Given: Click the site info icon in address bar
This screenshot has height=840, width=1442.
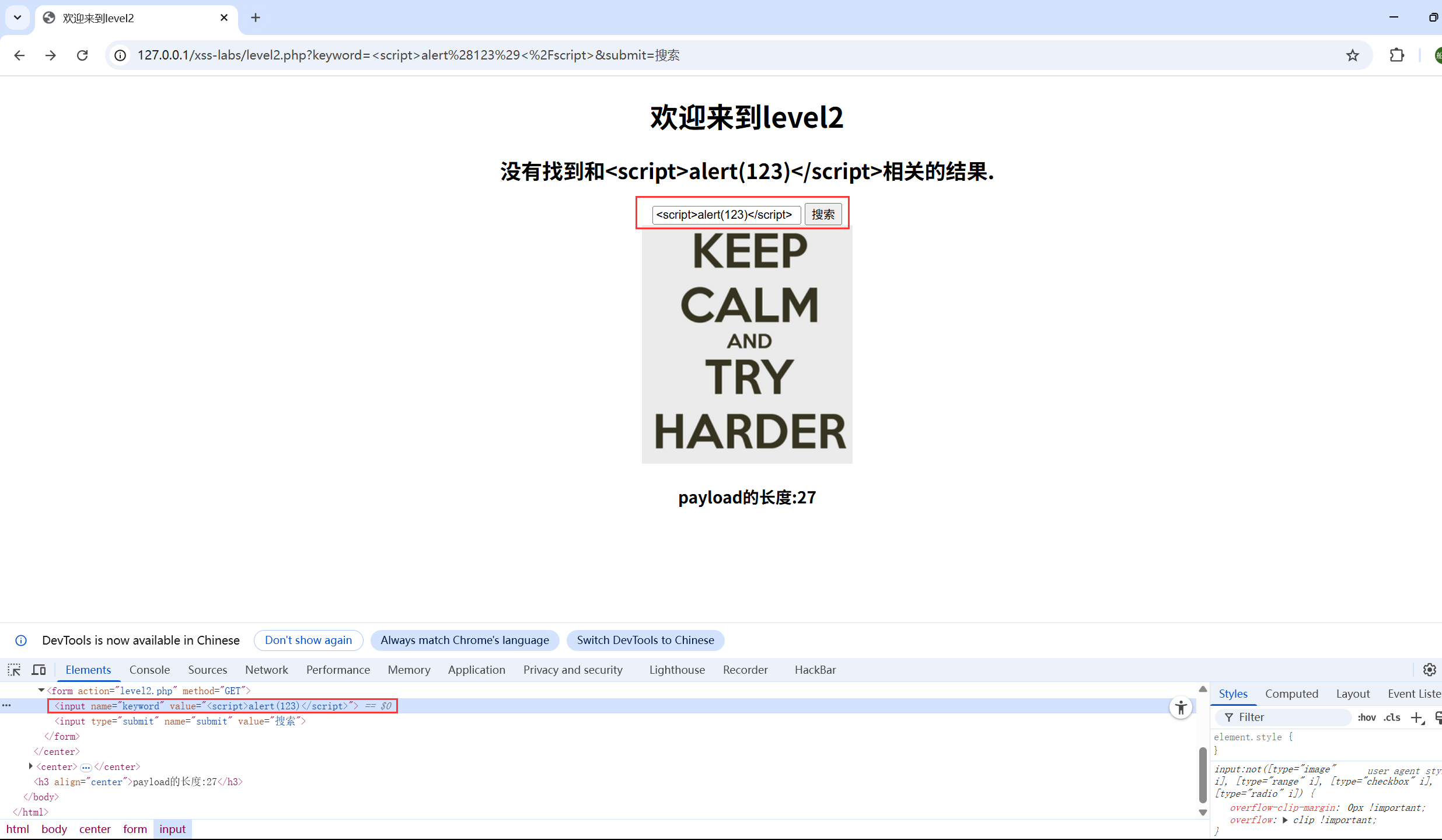Looking at the screenshot, I should [x=120, y=55].
